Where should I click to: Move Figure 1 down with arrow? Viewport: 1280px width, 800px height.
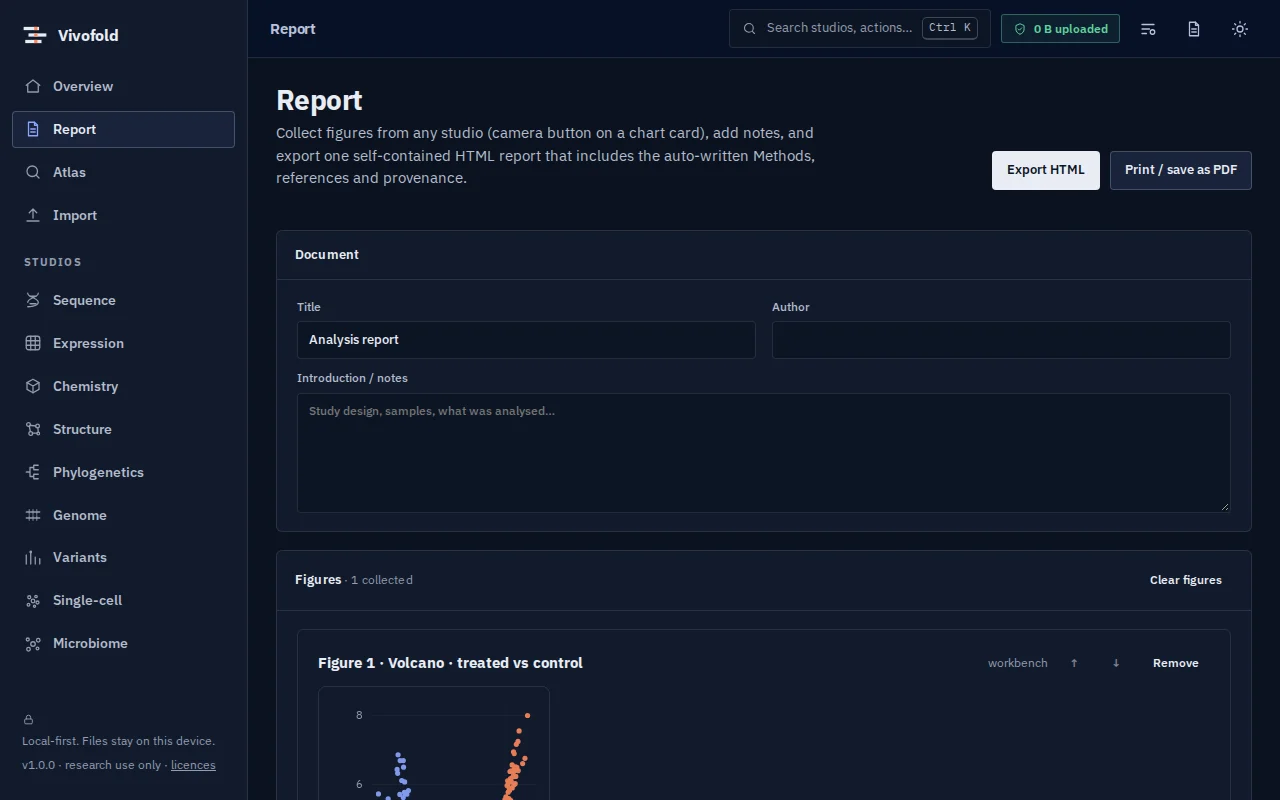tap(1116, 663)
